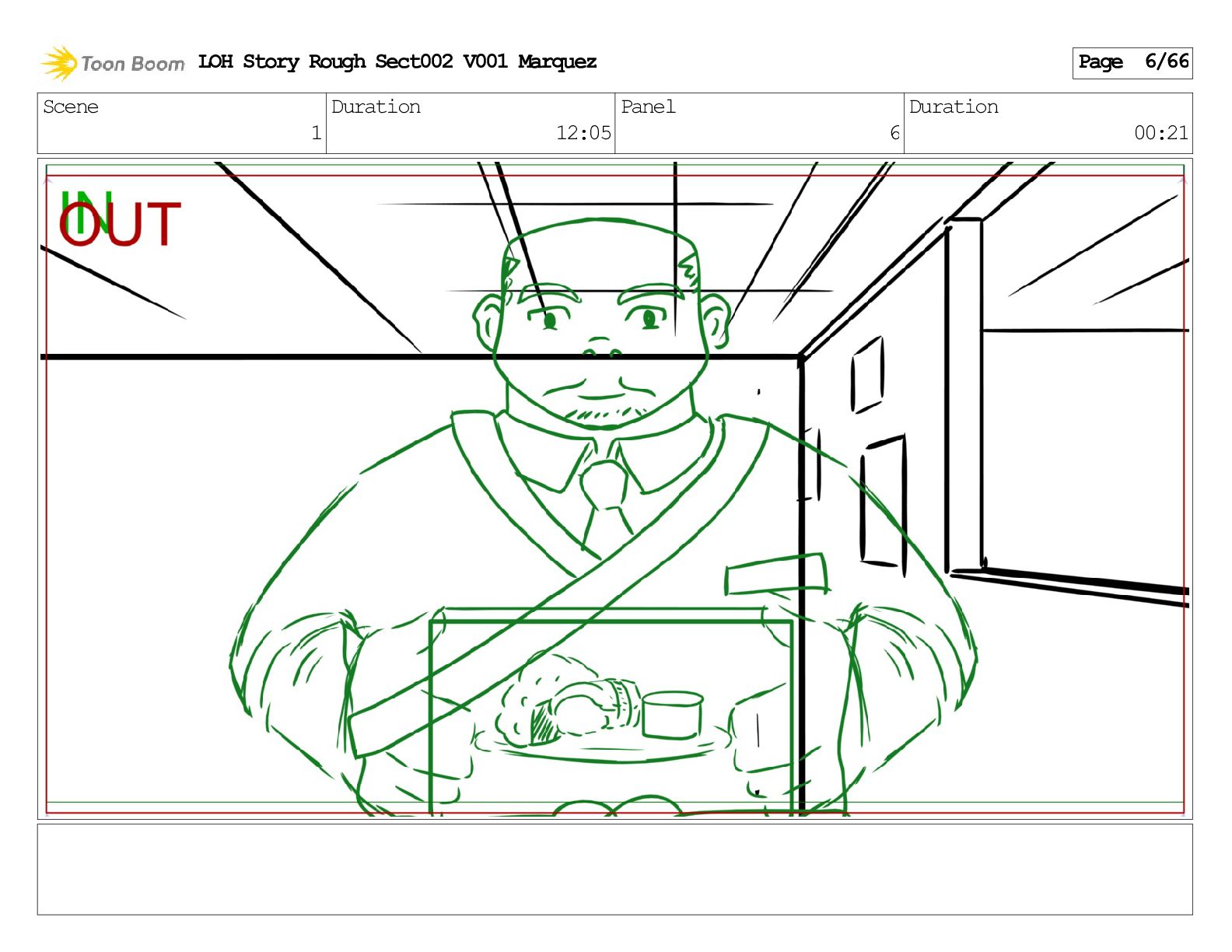Click the 'Panel' label

(648, 107)
